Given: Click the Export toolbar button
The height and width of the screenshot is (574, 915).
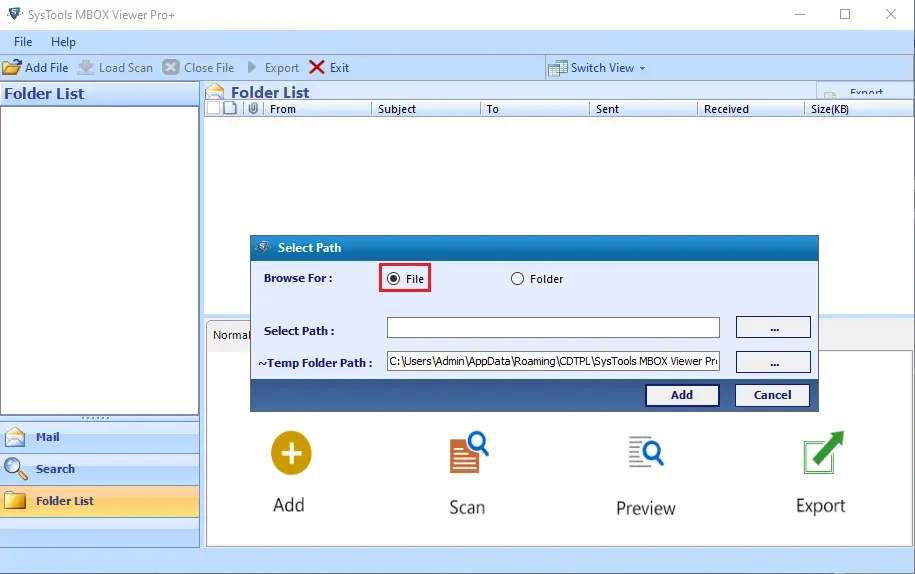Looking at the screenshot, I should [273, 68].
